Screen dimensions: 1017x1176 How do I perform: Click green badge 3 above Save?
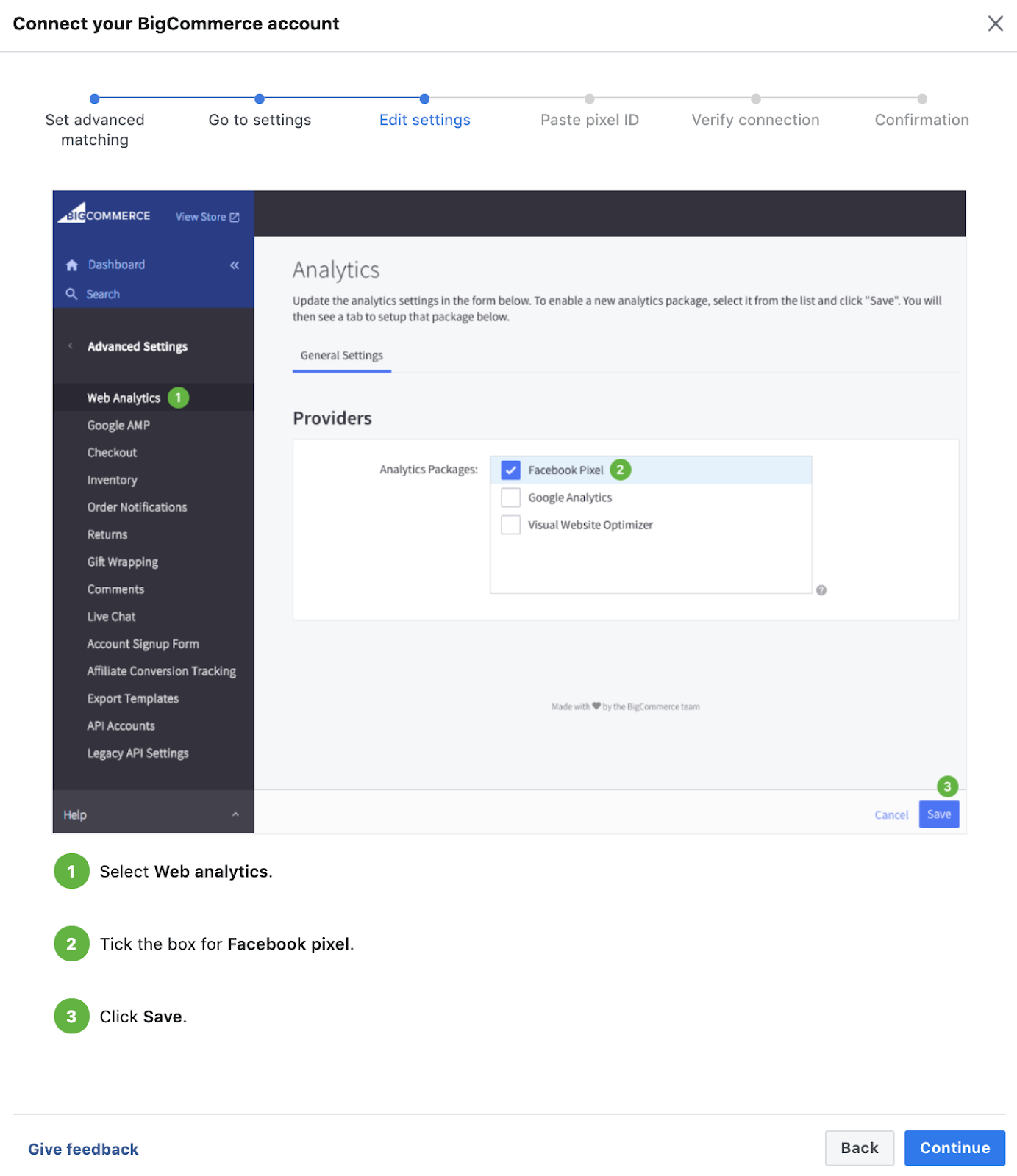pos(947,786)
